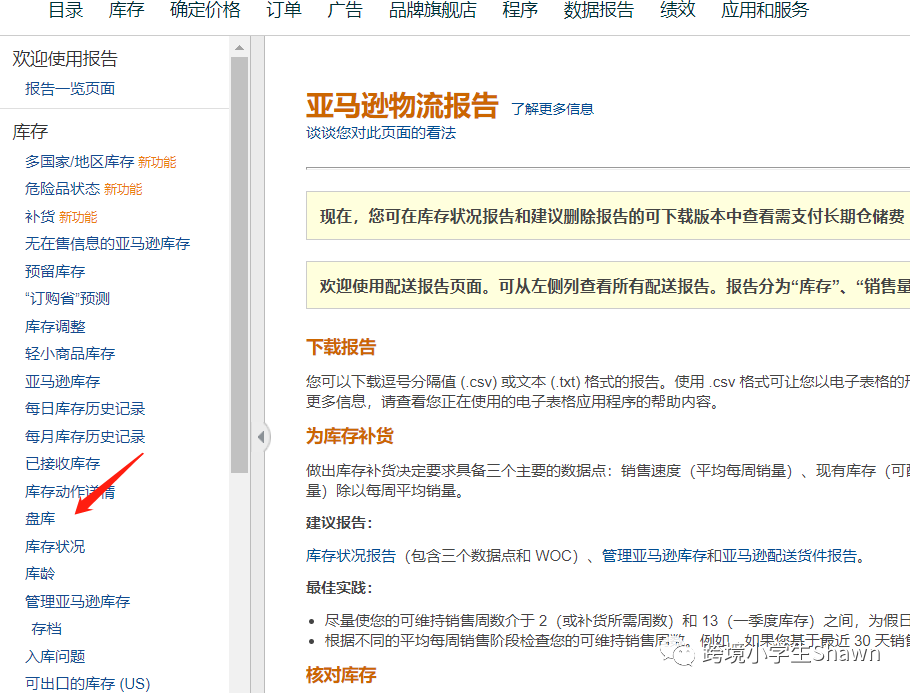Open the 广告 menu
910x693 pixels.
(345, 10)
